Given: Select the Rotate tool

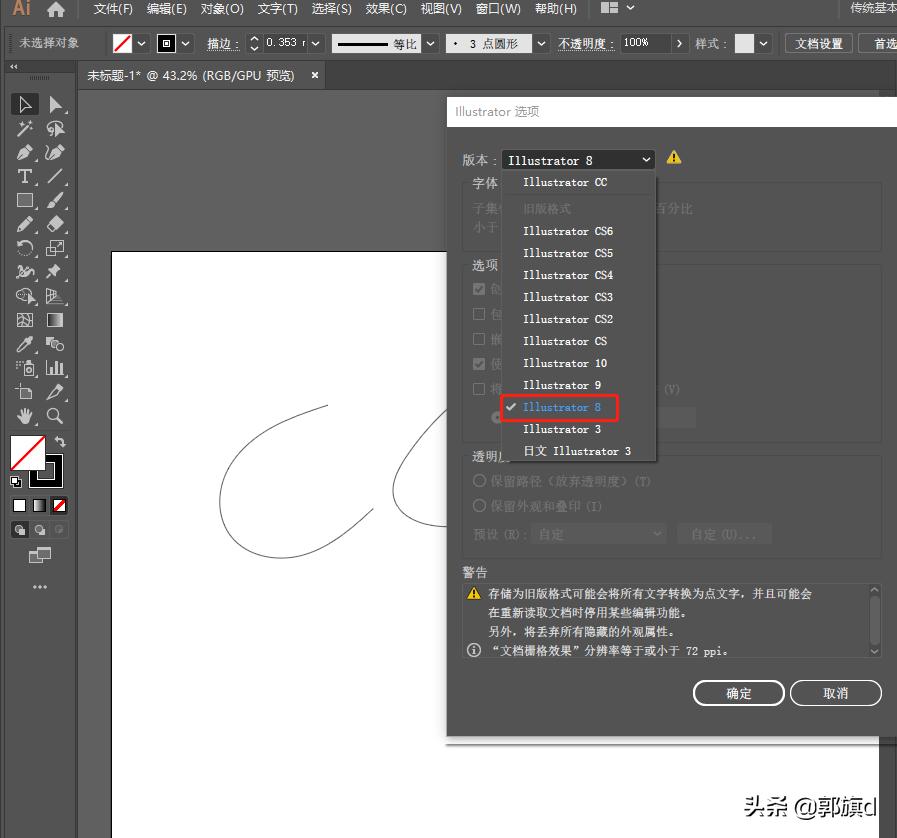Looking at the screenshot, I should point(25,248).
